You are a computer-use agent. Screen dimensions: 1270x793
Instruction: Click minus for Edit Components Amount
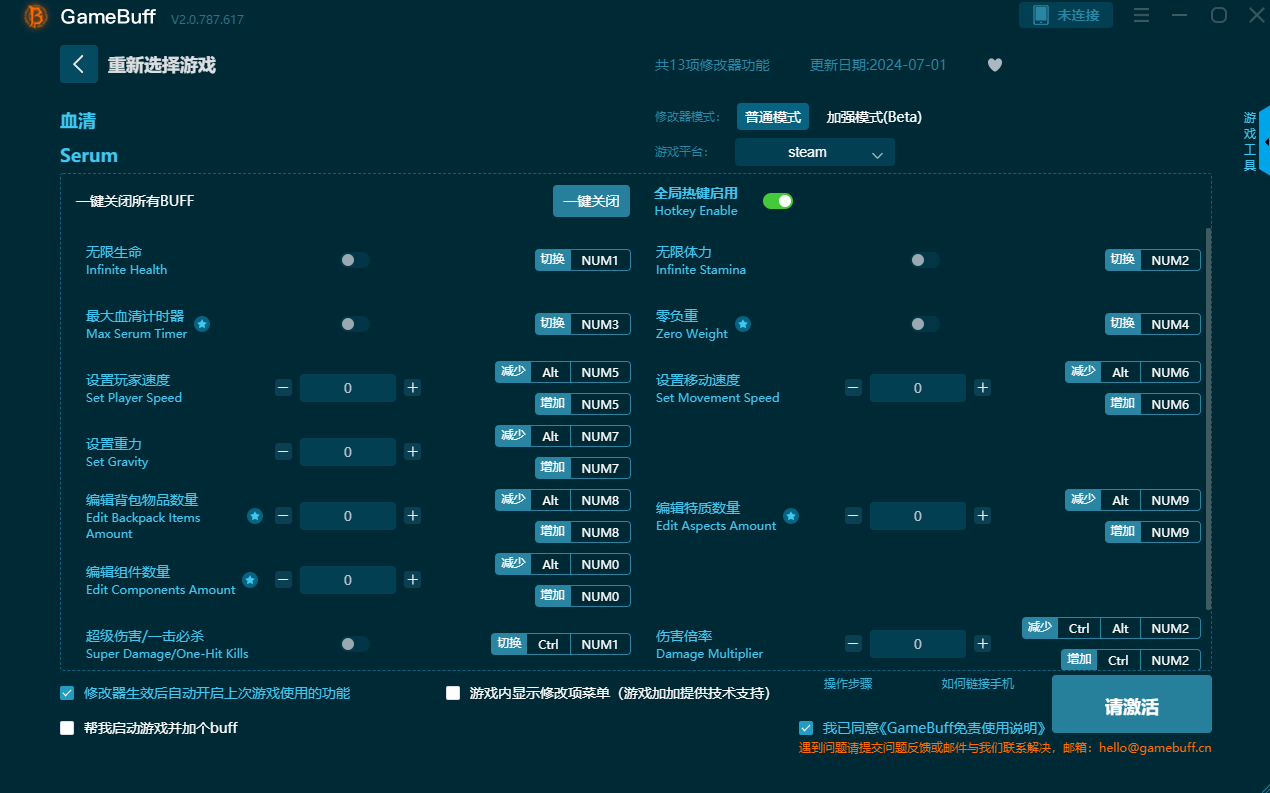(x=284, y=580)
